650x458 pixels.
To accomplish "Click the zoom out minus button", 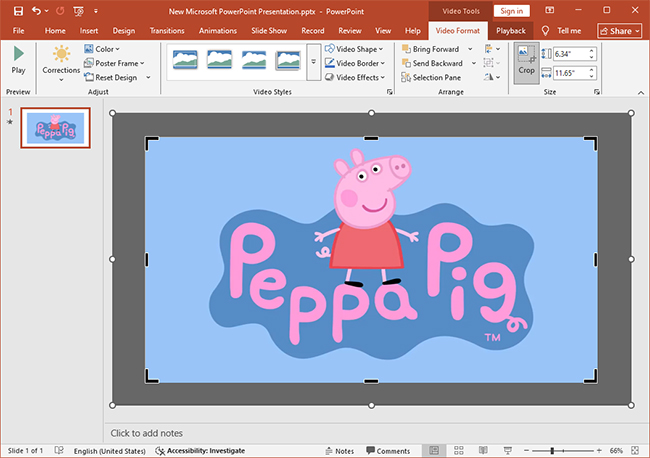I will pyautogui.click(x=526, y=451).
